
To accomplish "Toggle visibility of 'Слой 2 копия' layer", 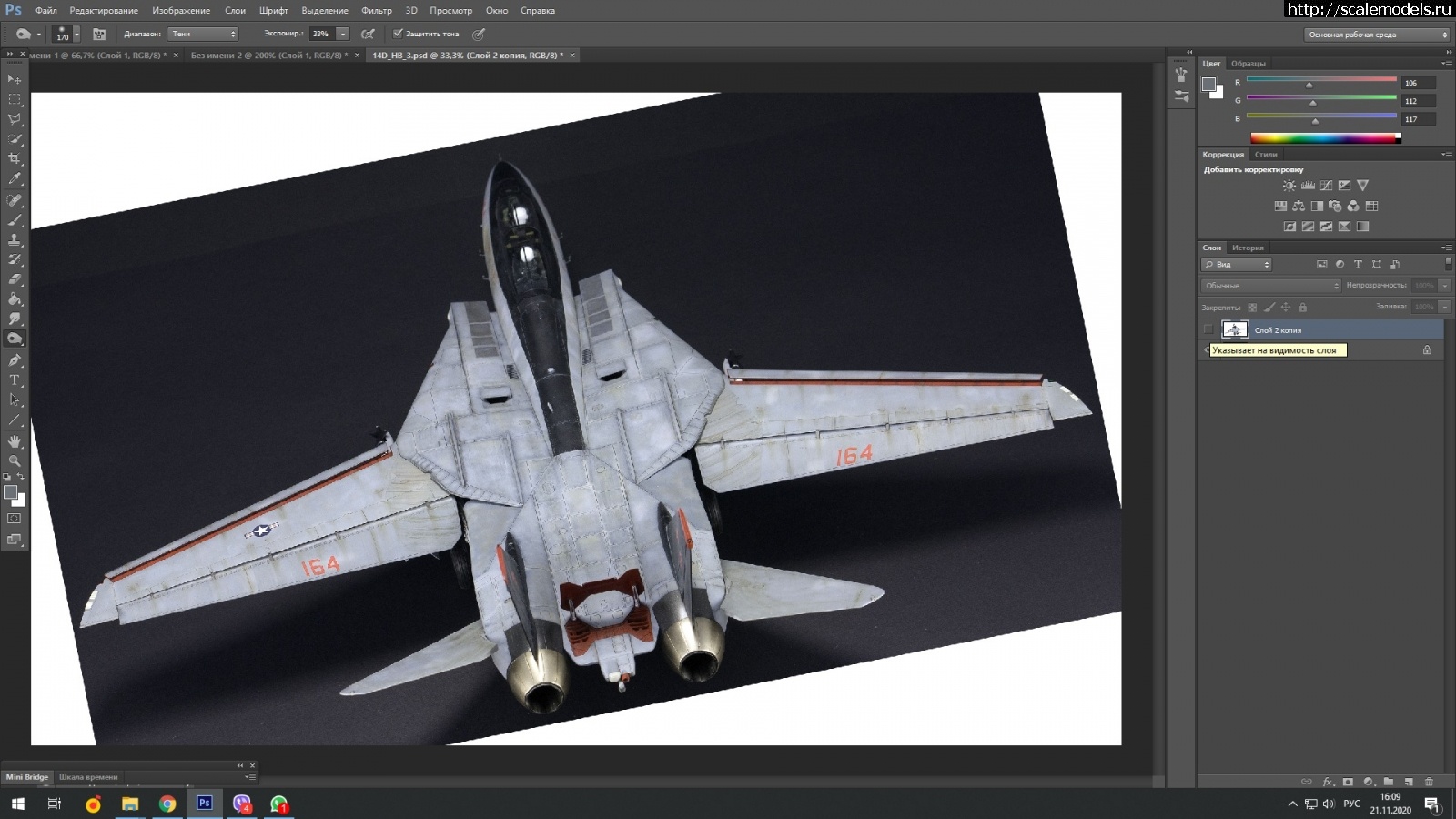I will click(1208, 329).
